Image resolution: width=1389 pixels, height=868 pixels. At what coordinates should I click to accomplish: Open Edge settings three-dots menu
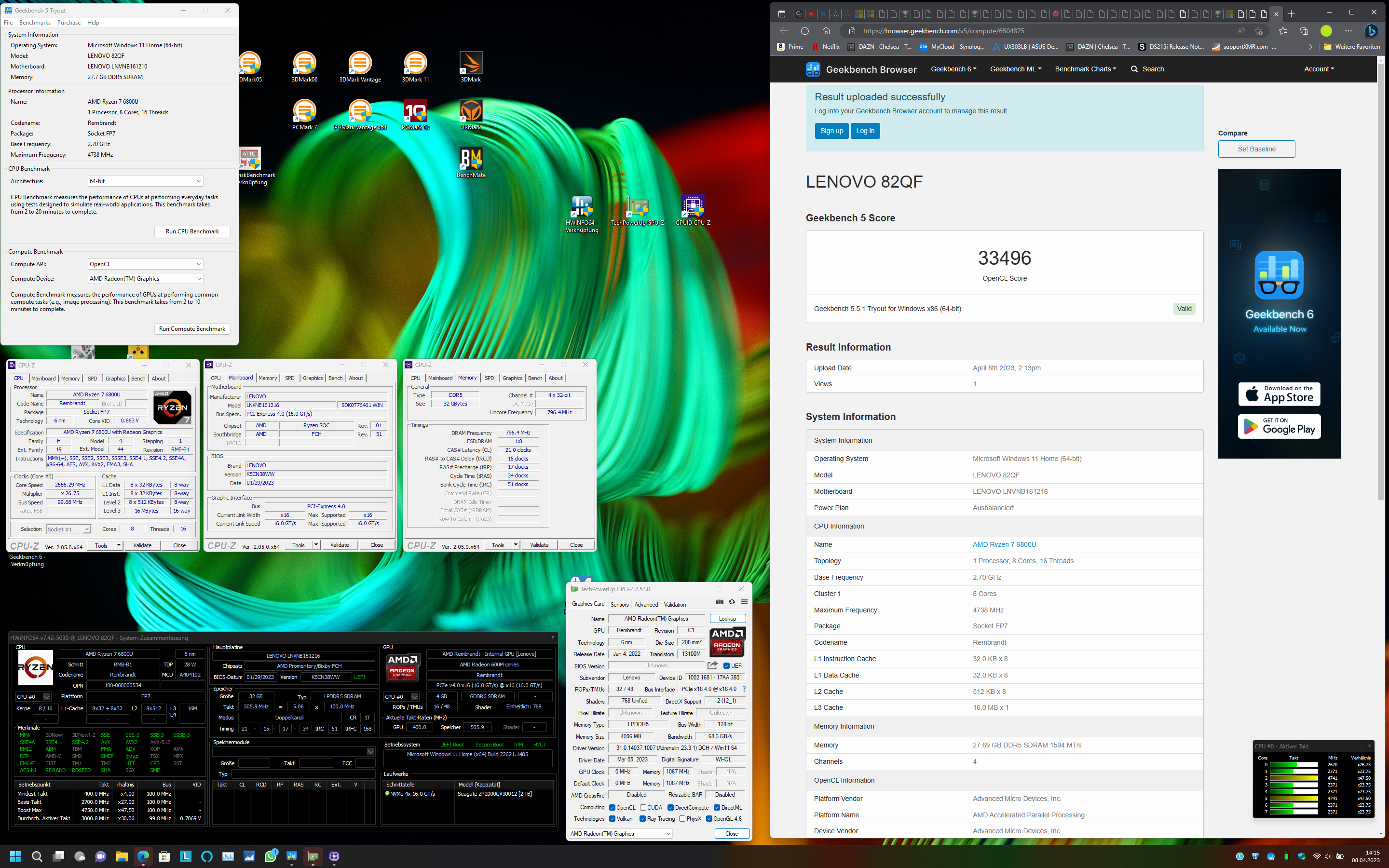click(1348, 31)
